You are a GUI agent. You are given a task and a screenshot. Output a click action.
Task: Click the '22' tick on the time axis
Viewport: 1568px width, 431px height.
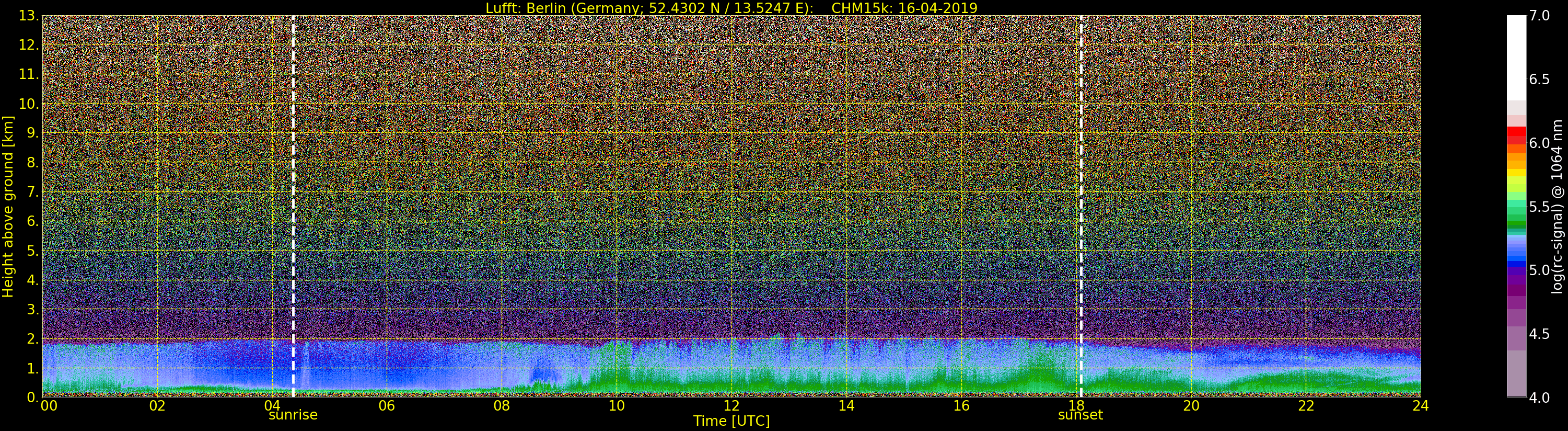[x=1306, y=406]
